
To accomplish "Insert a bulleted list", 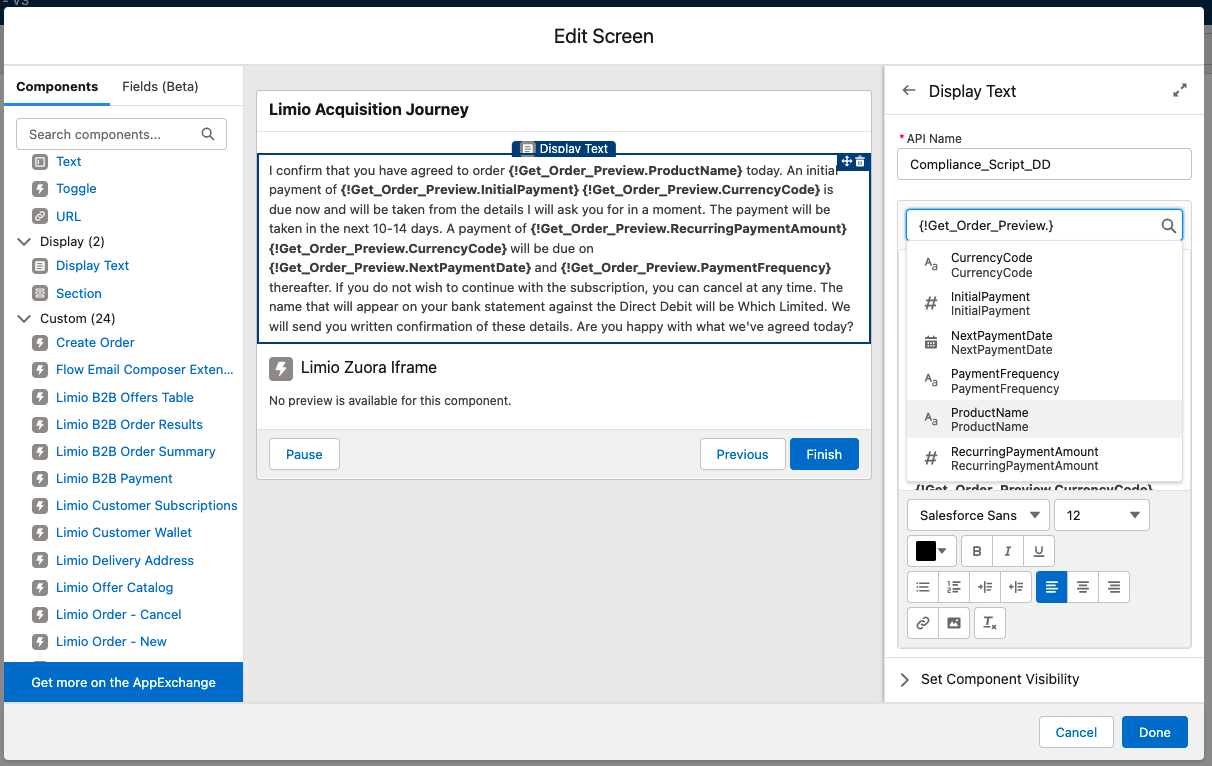I will (923, 587).
